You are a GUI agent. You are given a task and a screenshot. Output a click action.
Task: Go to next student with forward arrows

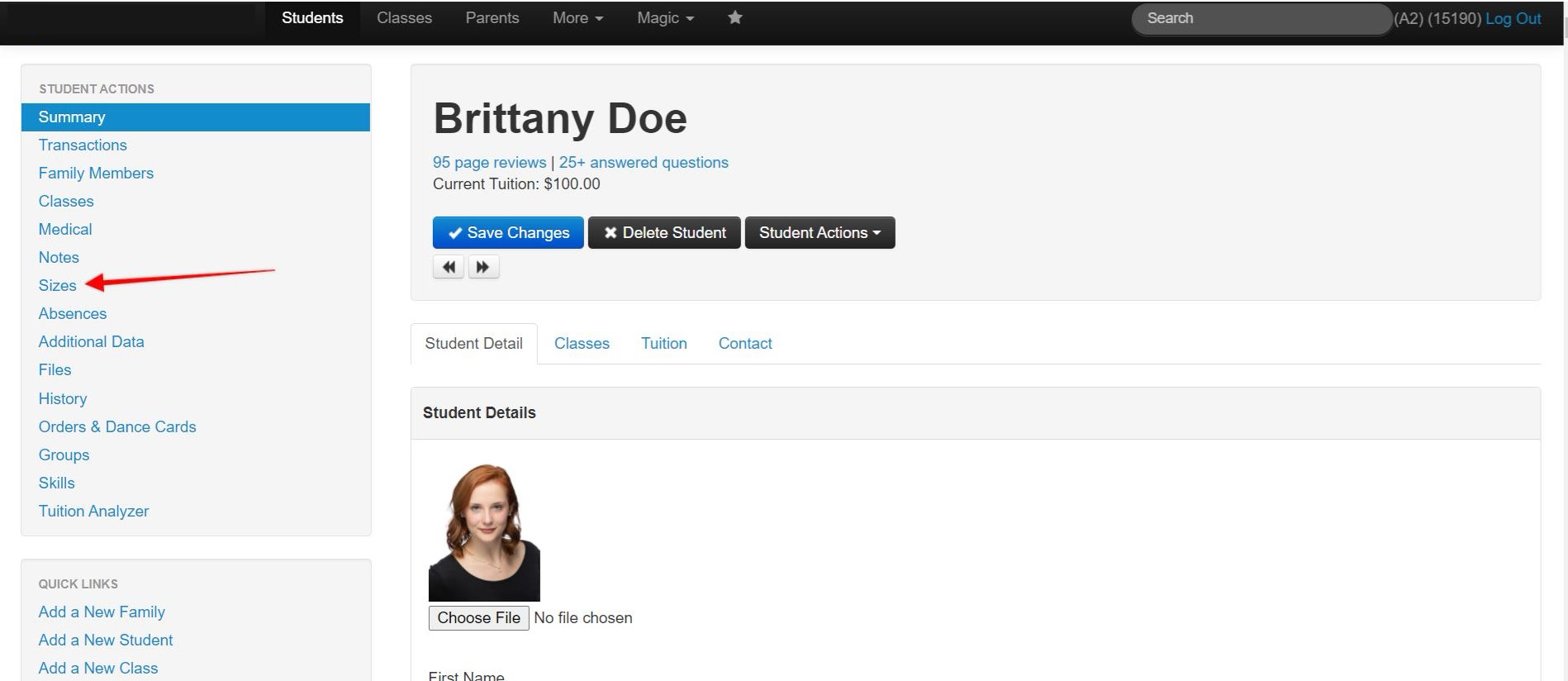click(x=483, y=267)
